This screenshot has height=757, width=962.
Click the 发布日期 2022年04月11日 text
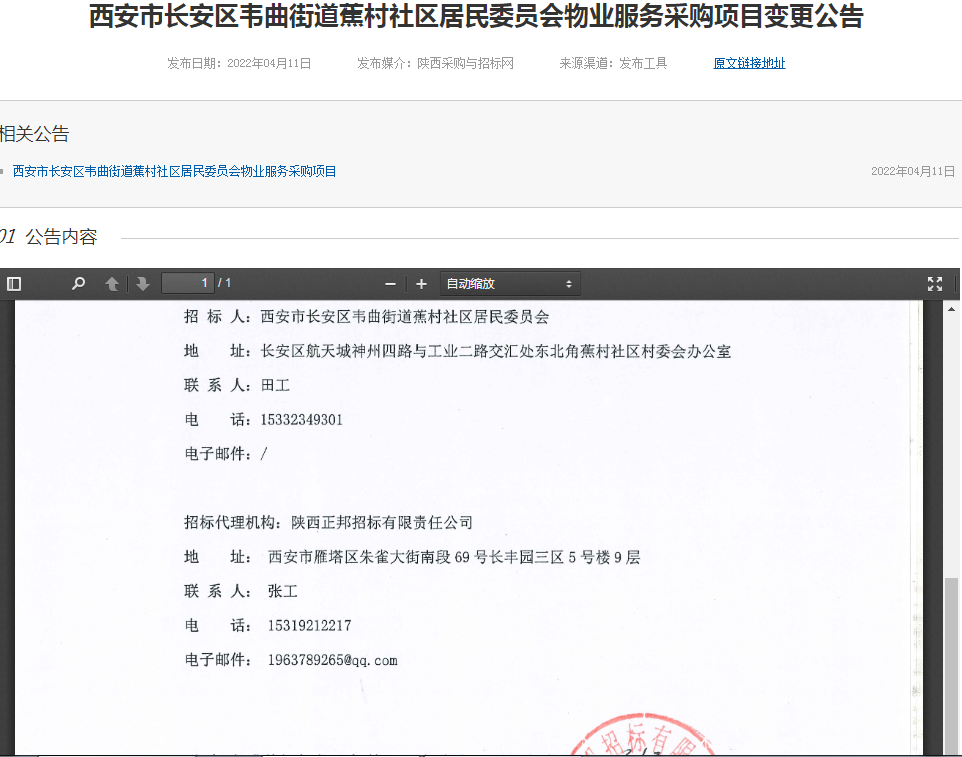(239, 63)
